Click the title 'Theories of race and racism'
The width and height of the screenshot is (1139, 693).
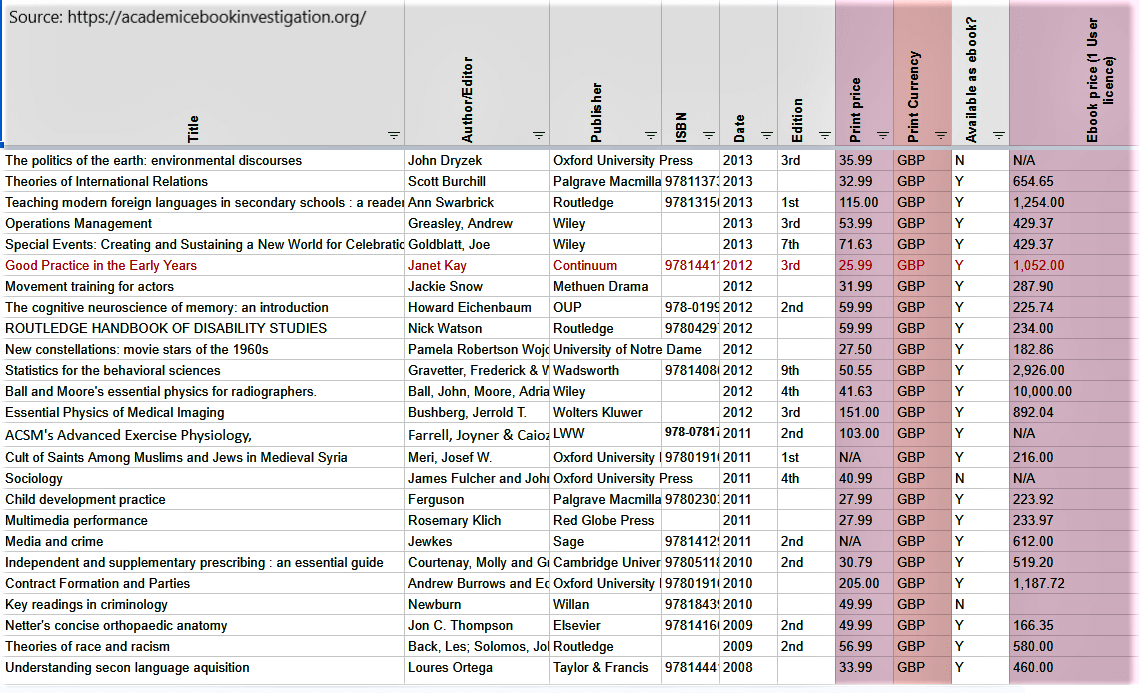pyautogui.click(x=87, y=647)
